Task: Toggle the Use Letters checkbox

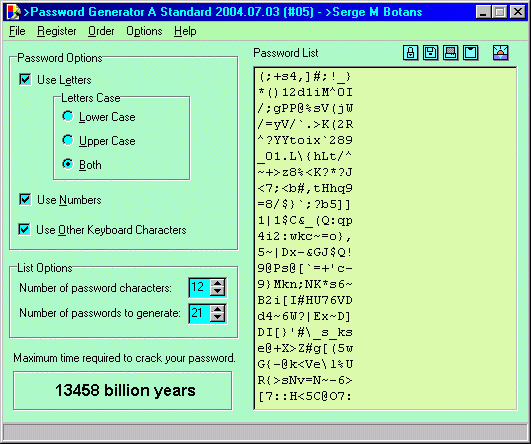Action: (x=25, y=80)
